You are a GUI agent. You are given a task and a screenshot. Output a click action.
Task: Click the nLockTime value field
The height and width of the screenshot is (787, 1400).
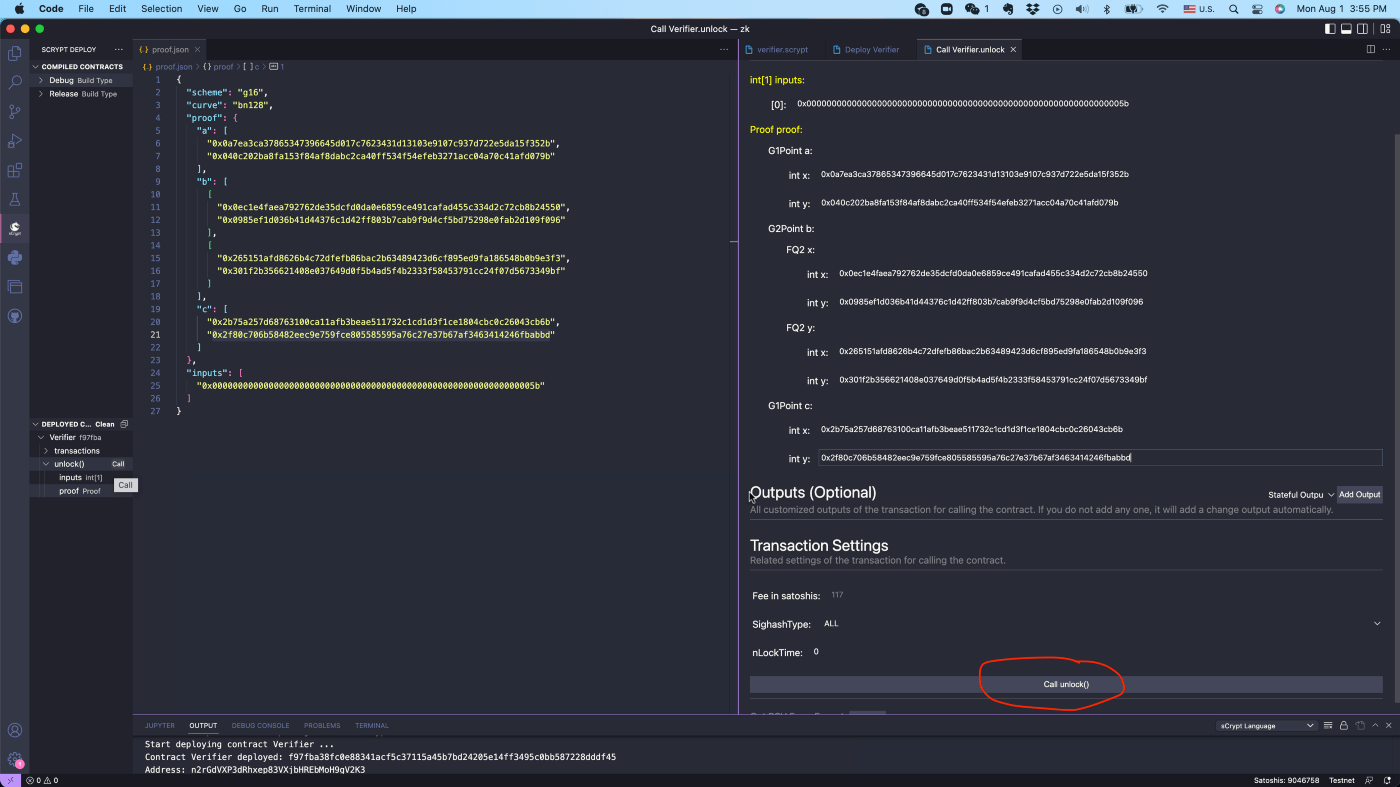(x=1095, y=652)
